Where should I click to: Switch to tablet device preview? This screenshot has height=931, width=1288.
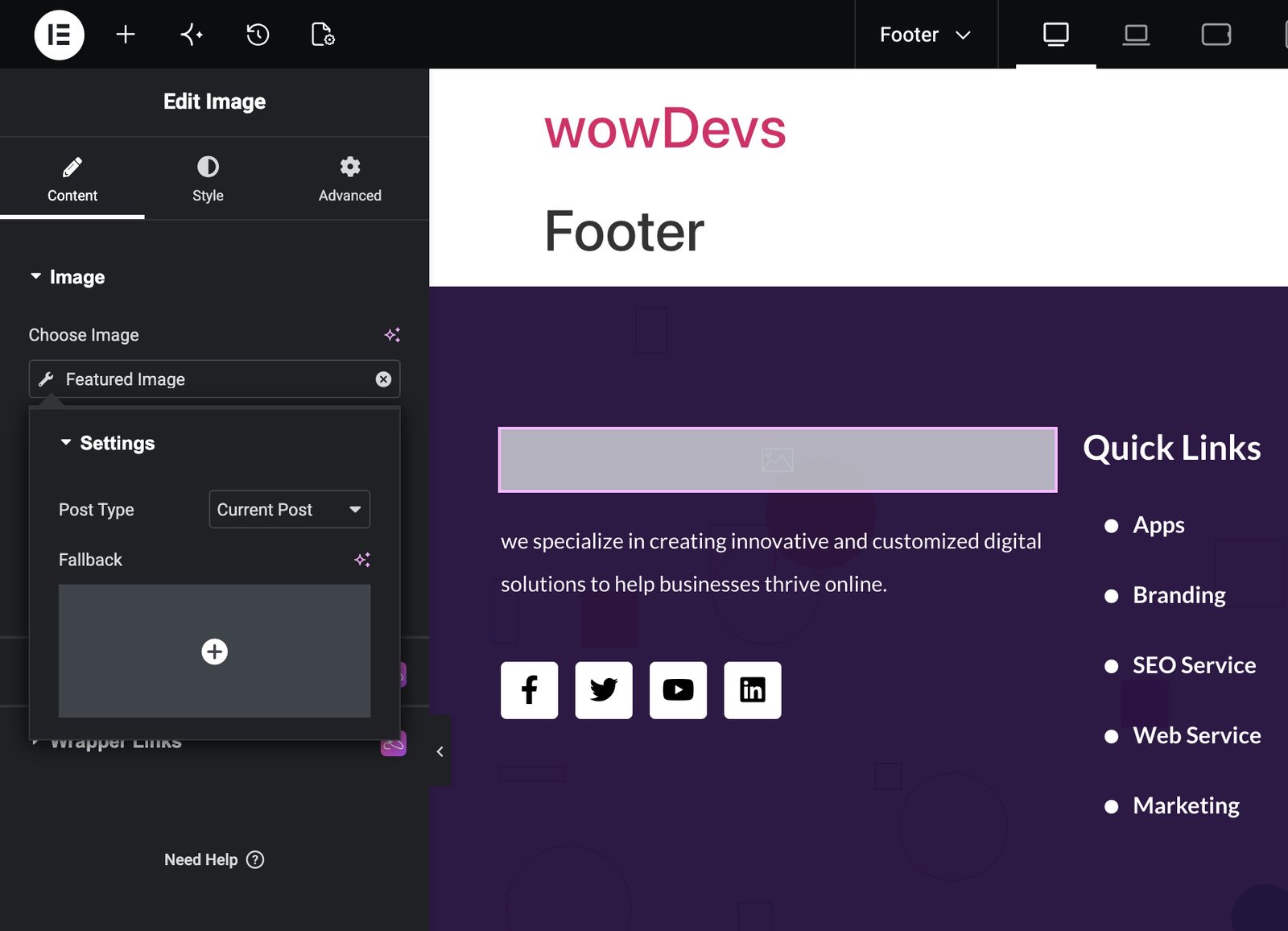pos(1216,35)
